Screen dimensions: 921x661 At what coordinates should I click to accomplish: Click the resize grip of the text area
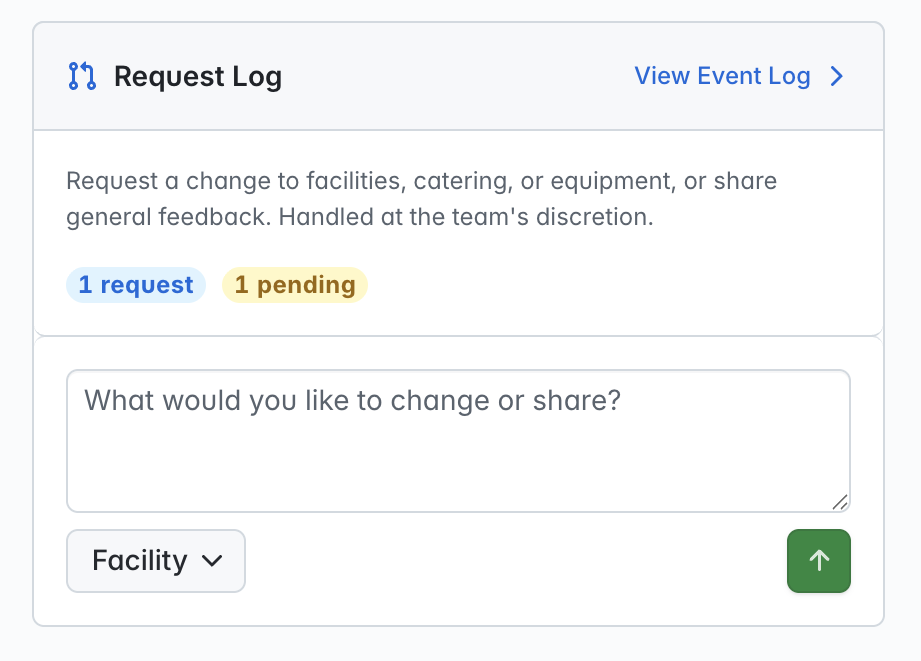coord(840,502)
